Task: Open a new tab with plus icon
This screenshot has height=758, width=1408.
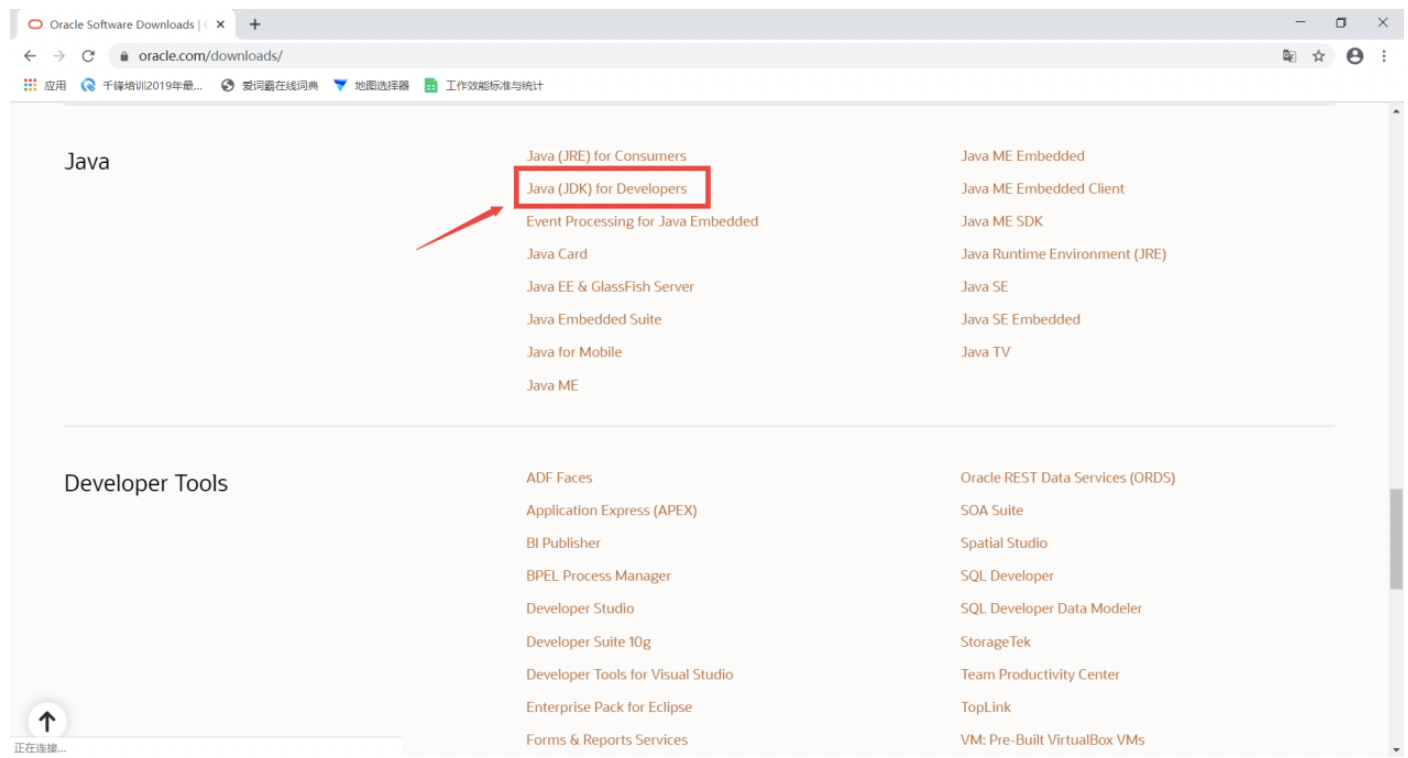Action: coord(255,24)
